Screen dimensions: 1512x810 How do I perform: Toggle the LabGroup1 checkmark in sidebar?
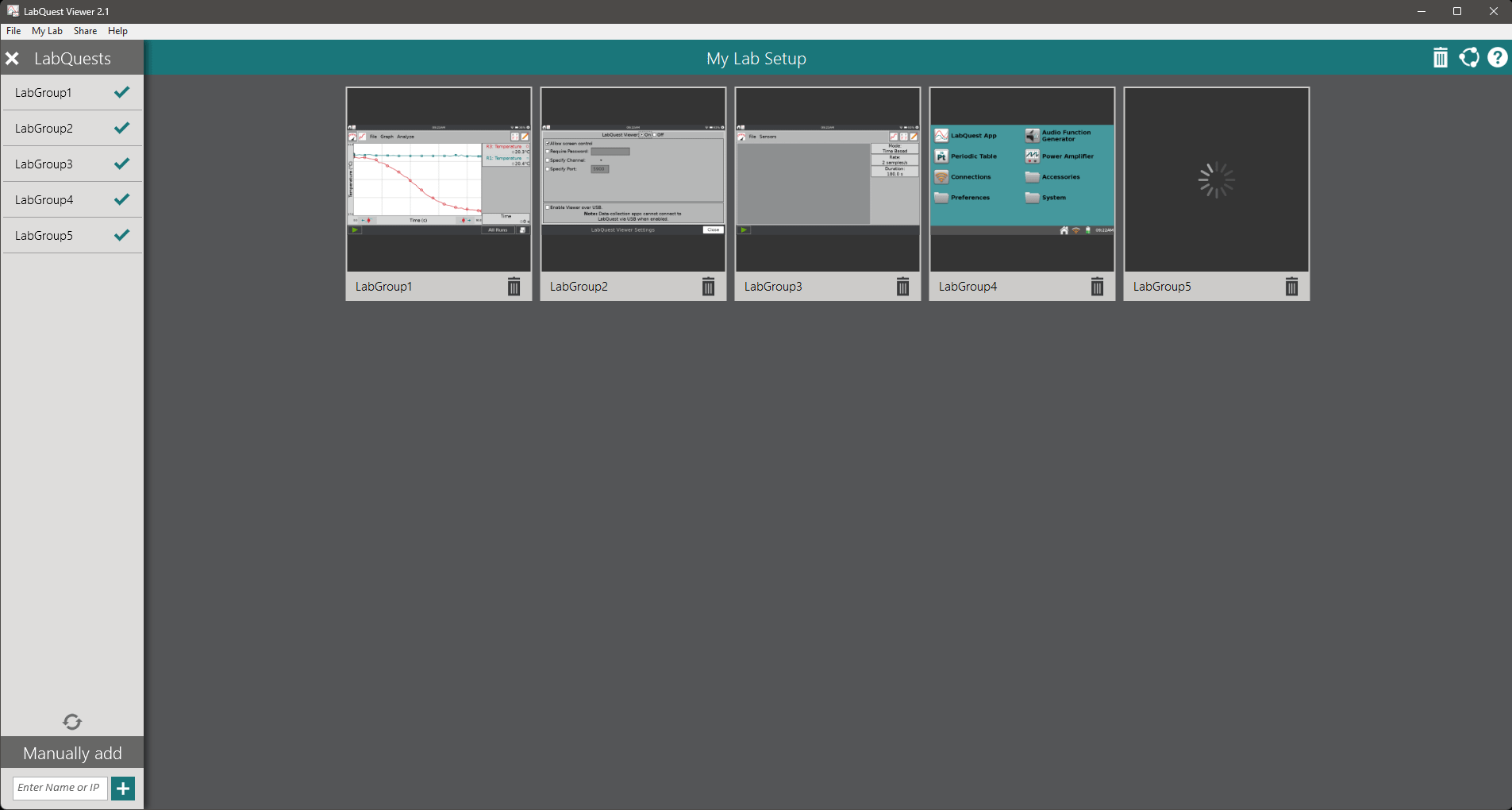pyautogui.click(x=121, y=92)
